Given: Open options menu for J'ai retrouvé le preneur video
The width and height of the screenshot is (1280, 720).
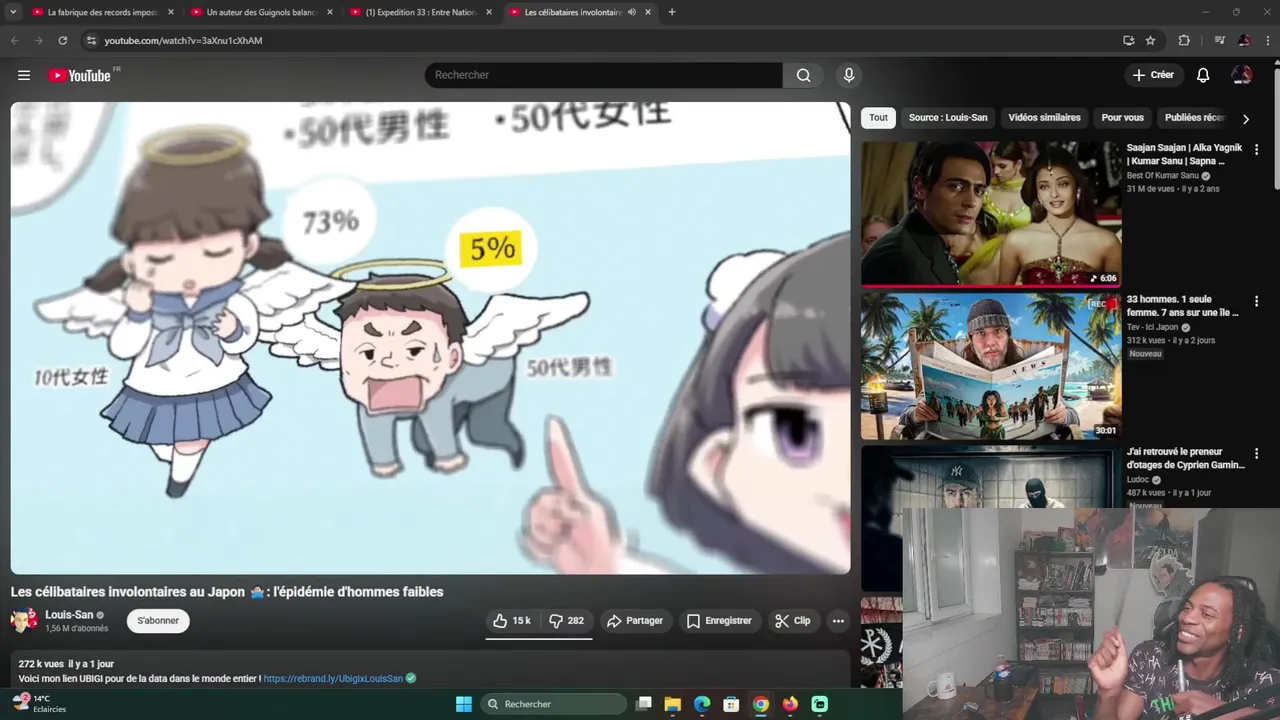Looking at the screenshot, I should coord(1256,453).
